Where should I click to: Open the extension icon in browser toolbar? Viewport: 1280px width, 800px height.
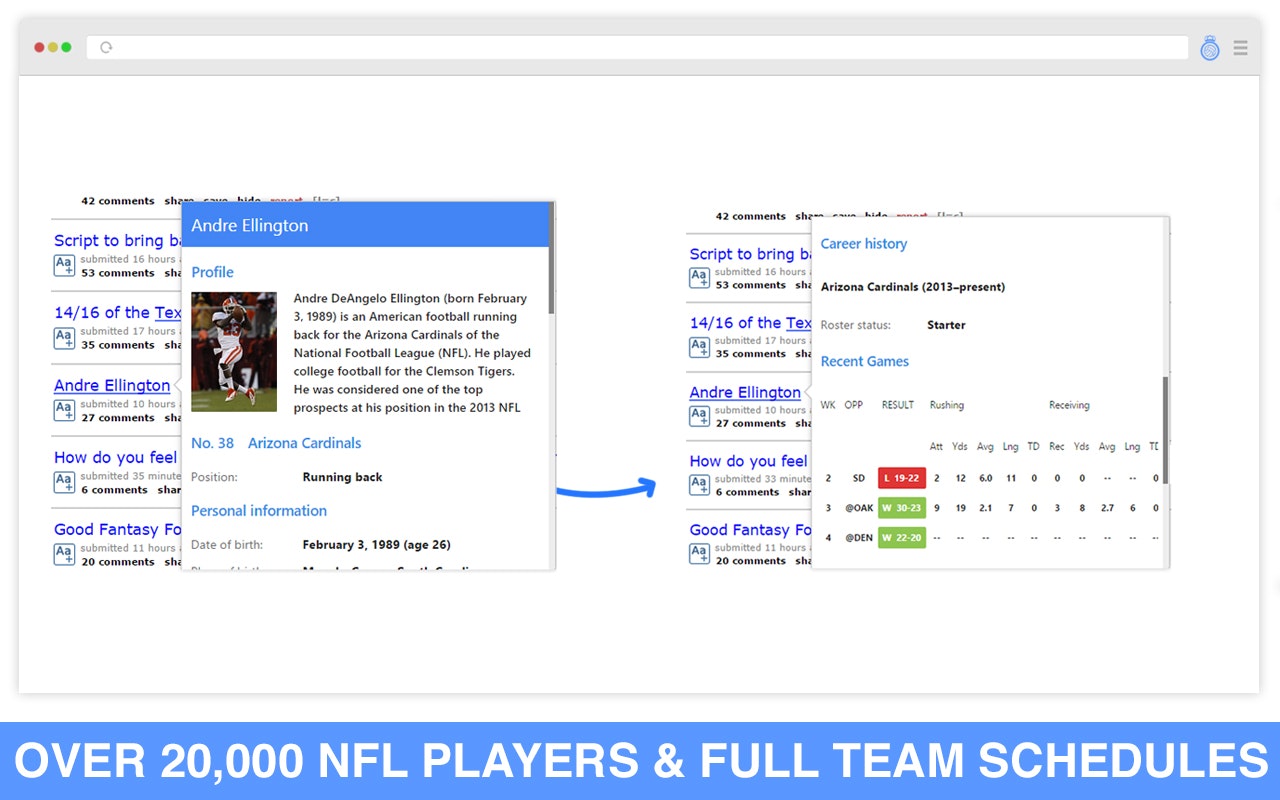(x=1210, y=47)
